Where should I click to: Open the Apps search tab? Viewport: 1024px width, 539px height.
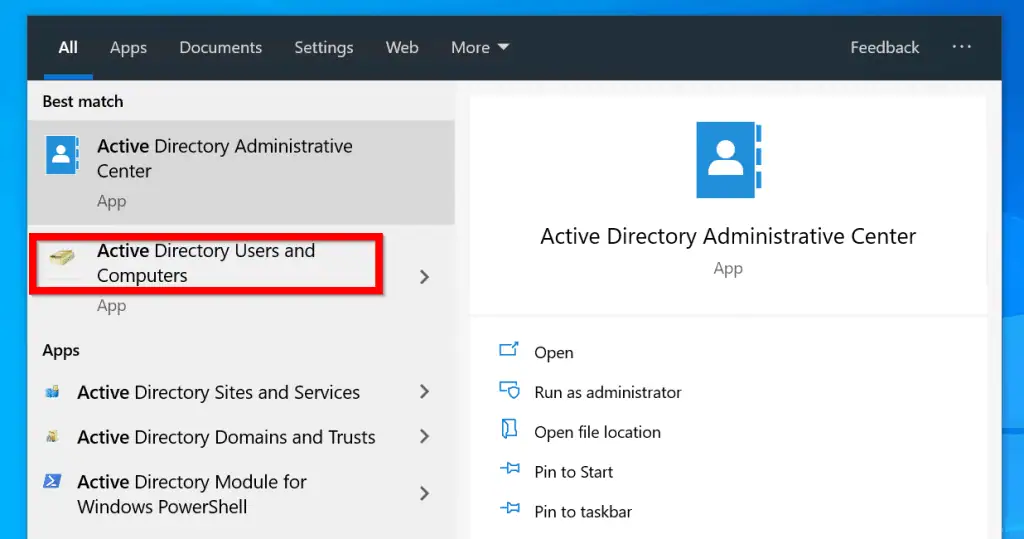(128, 48)
